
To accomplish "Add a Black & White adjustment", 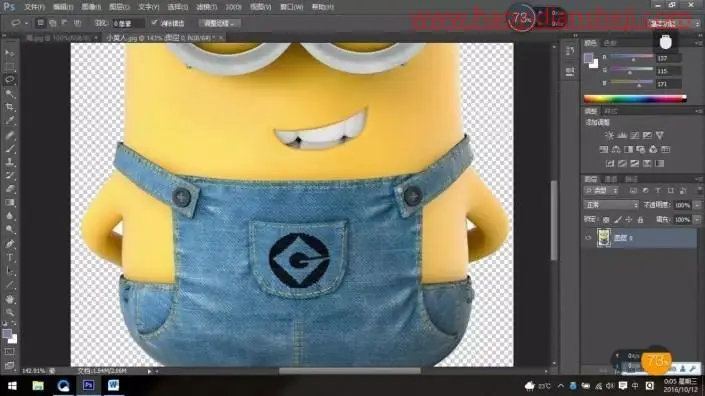I will click(629, 149).
